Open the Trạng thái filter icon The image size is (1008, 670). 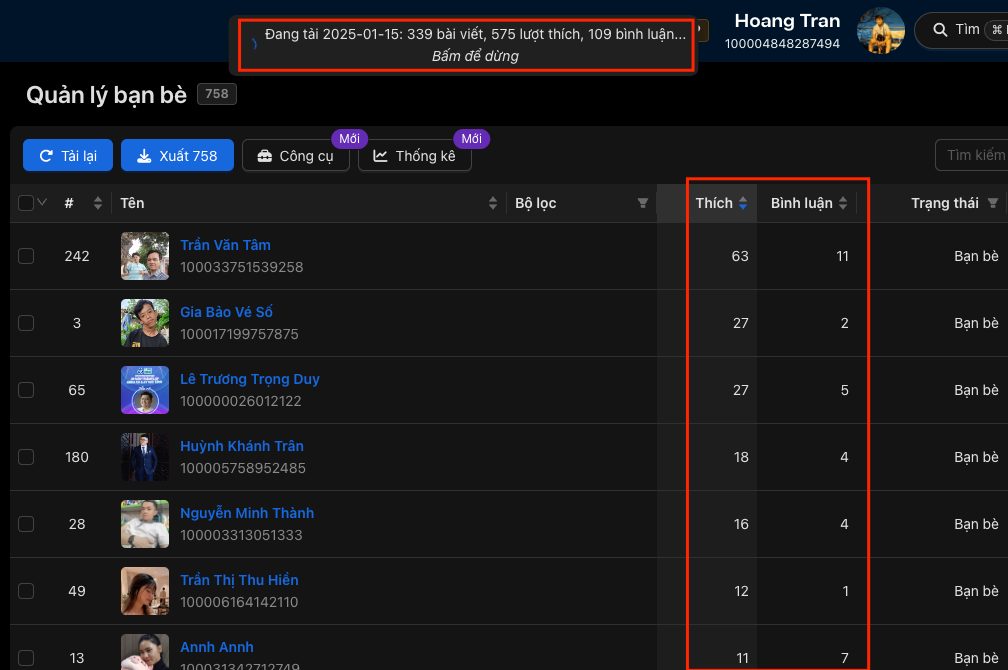993,203
